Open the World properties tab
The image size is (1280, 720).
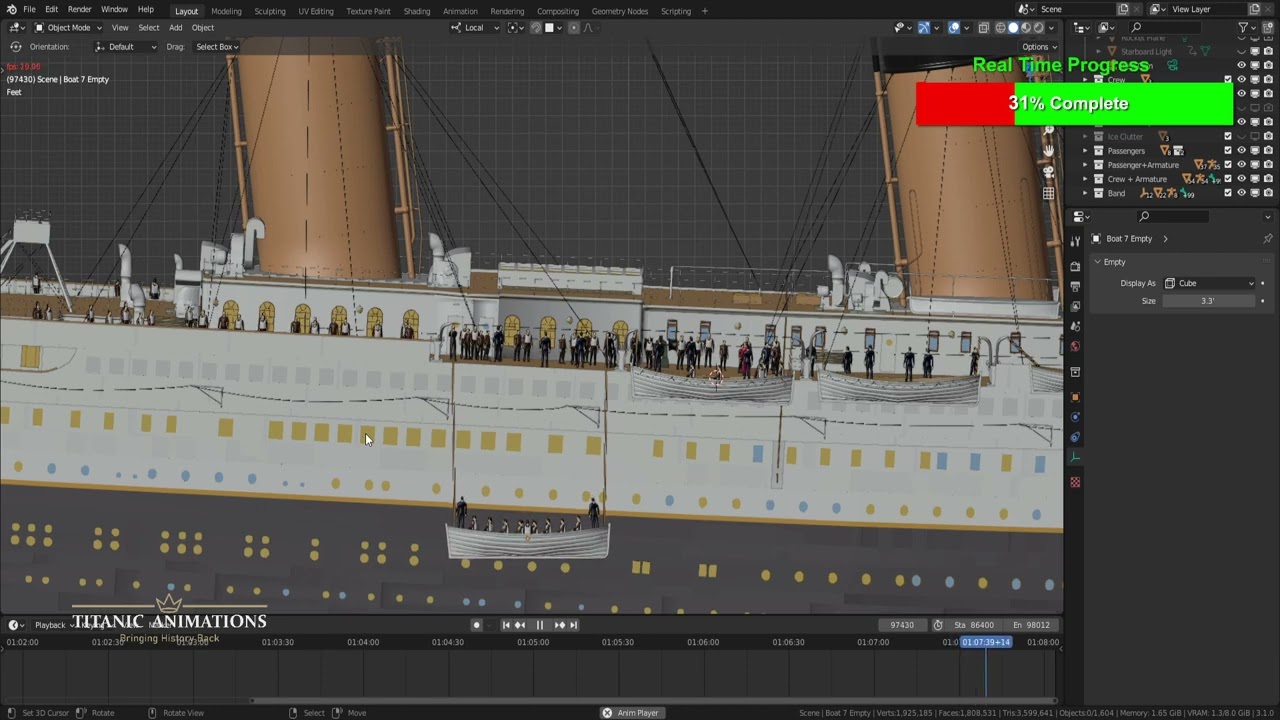point(1075,346)
